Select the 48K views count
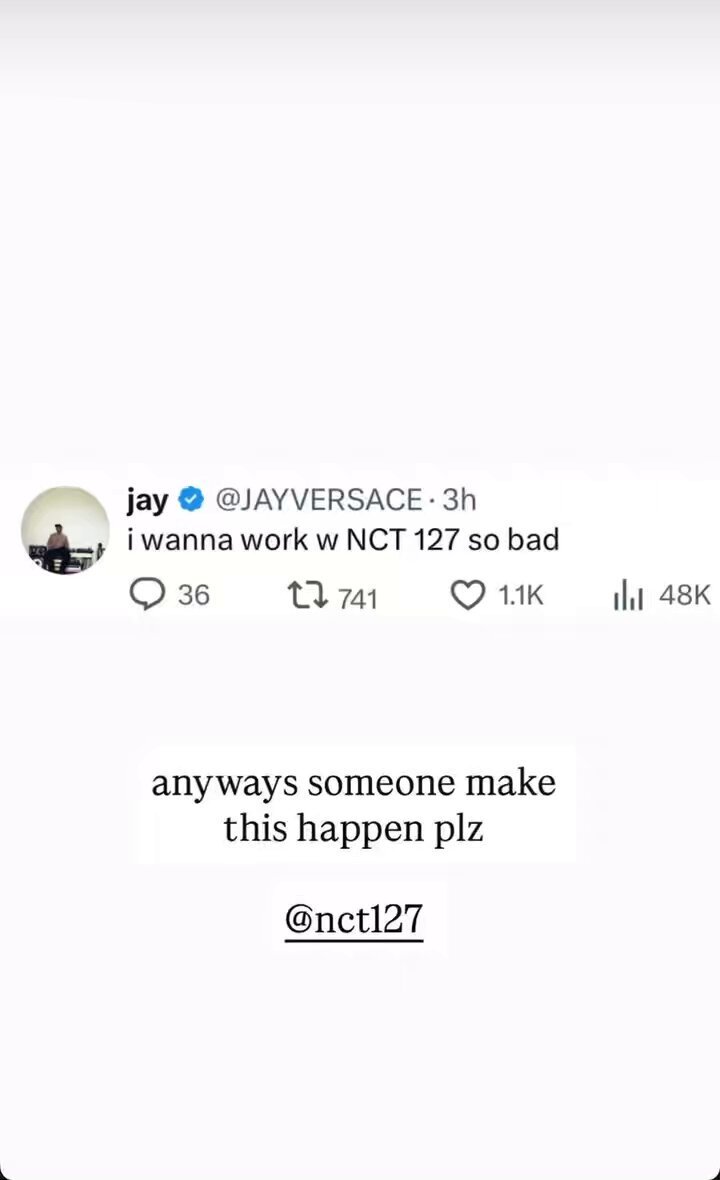 tap(685, 595)
